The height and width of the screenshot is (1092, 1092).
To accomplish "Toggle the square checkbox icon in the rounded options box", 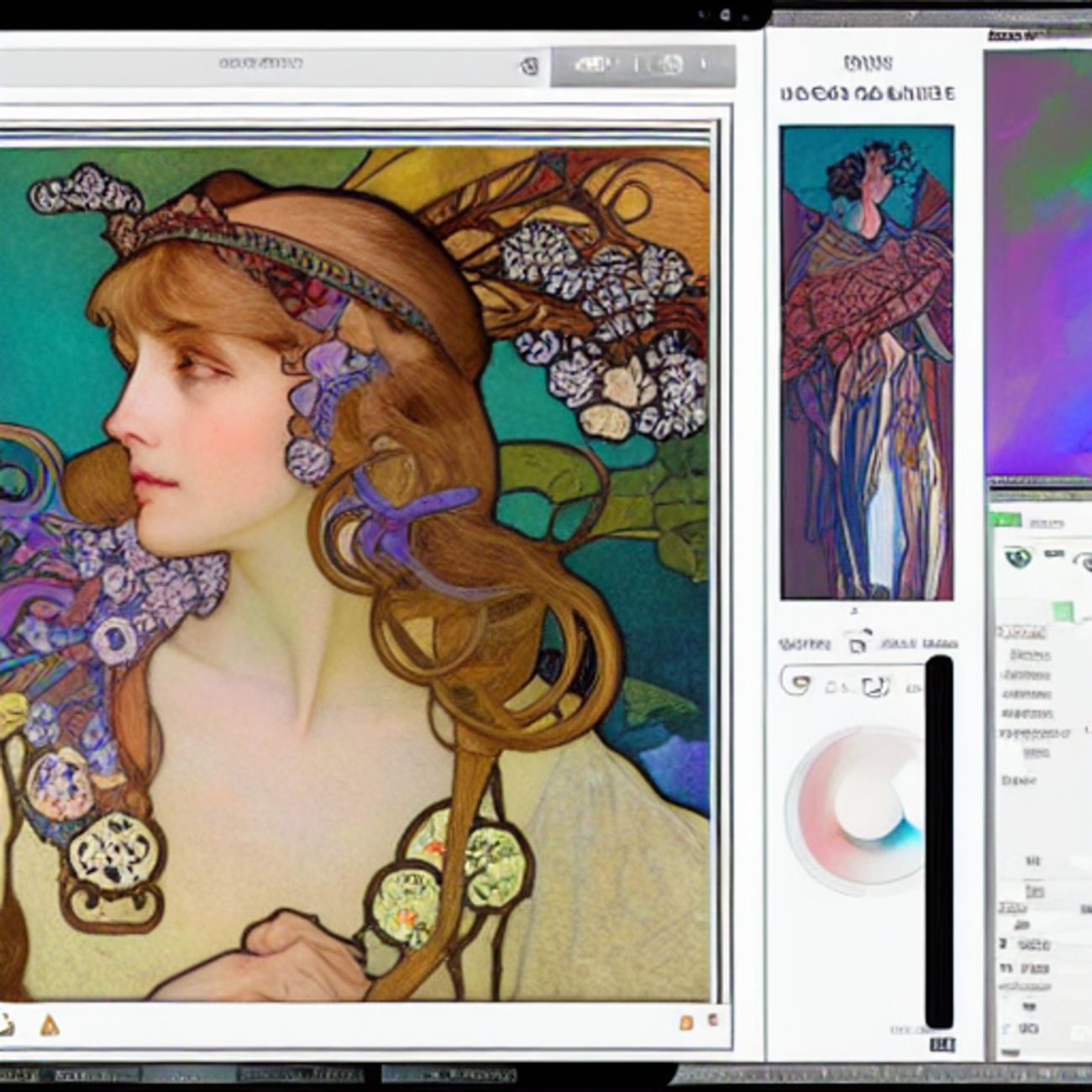I will tap(875, 686).
